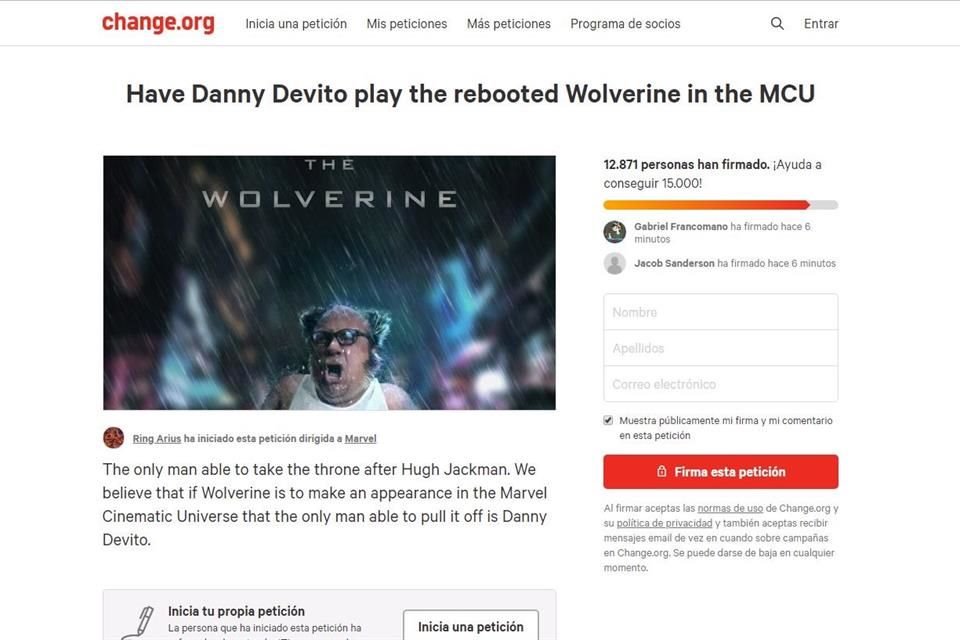Click the change.org logo
Screen dimensions: 960x640
(158, 23)
